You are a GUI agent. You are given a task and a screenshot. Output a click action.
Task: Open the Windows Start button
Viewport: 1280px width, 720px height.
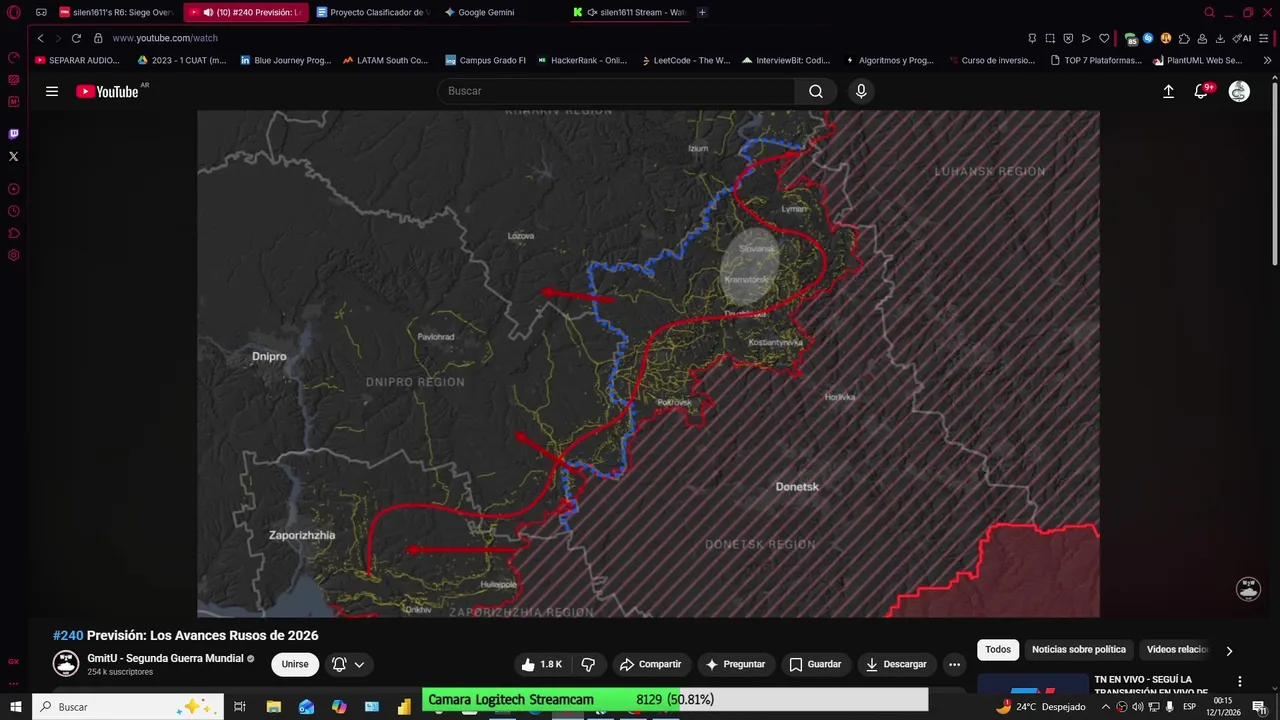(15, 707)
